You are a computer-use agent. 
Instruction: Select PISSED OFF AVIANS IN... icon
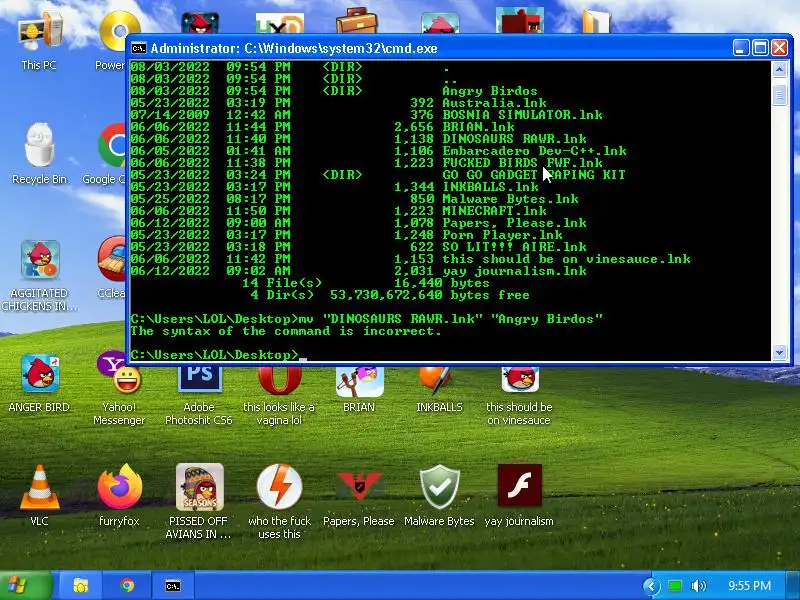[199, 500]
